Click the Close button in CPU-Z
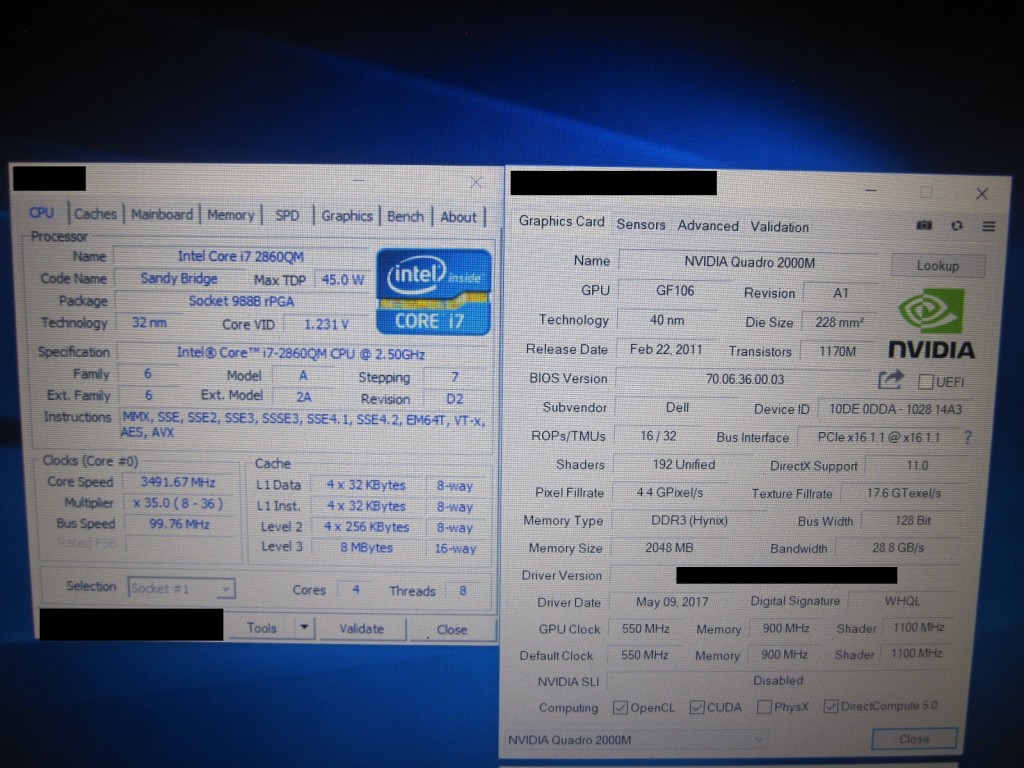 (x=452, y=630)
